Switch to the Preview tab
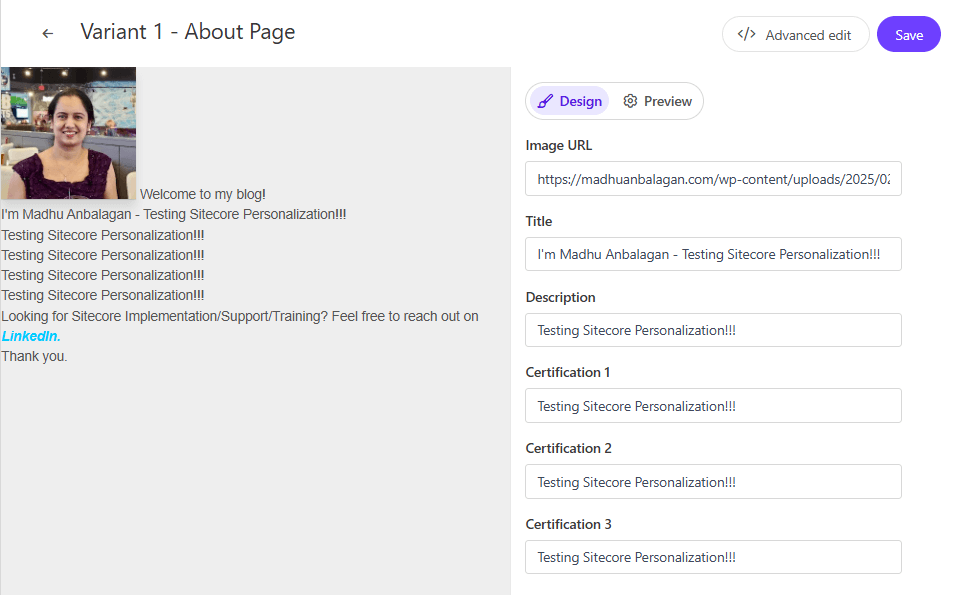Image resolution: width=970 pixels, height=595 pixels. [x=657, y=101]
